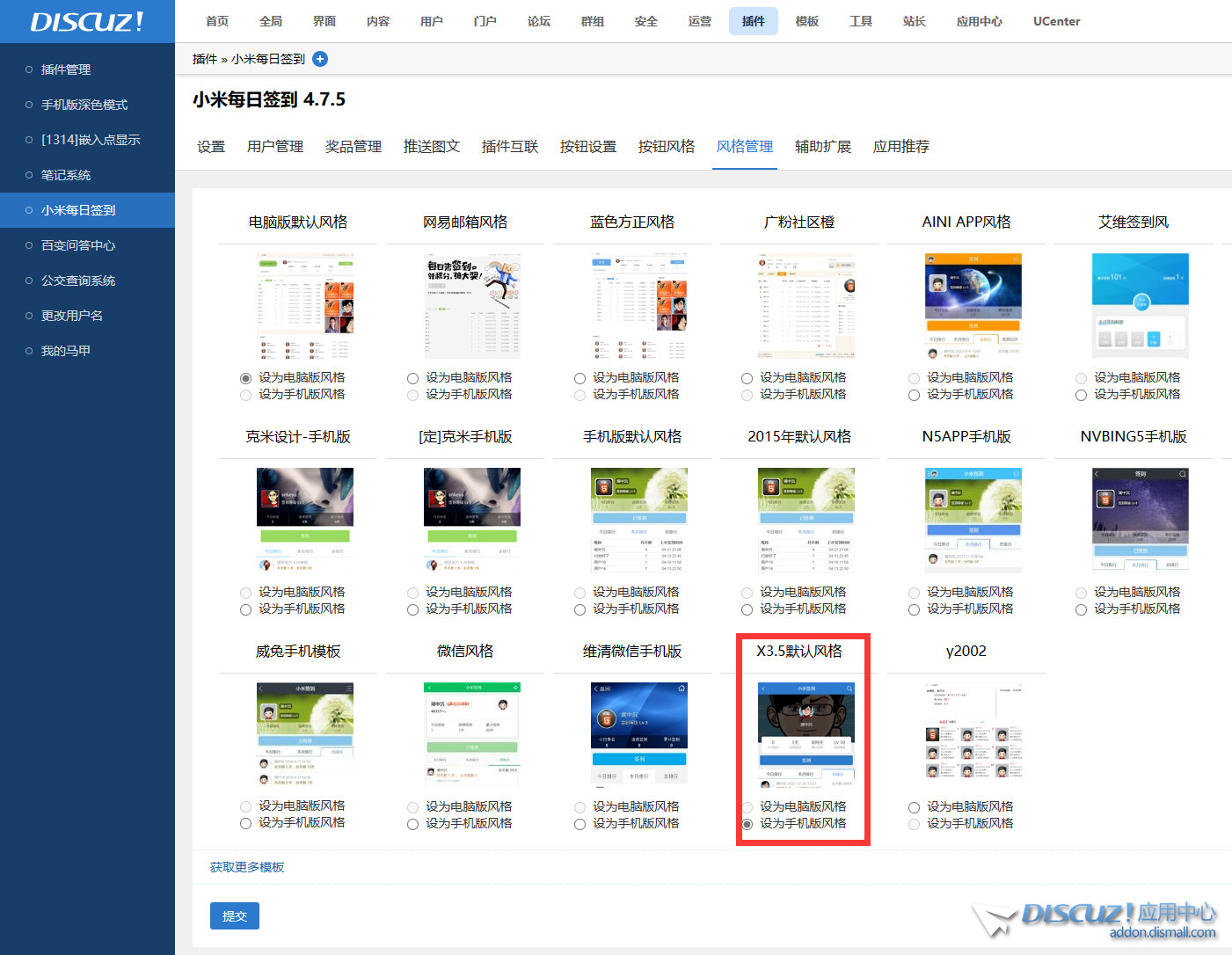
Task: Open the 网易邮箱风格 preview thumbnail
Action: coord(472,306)
